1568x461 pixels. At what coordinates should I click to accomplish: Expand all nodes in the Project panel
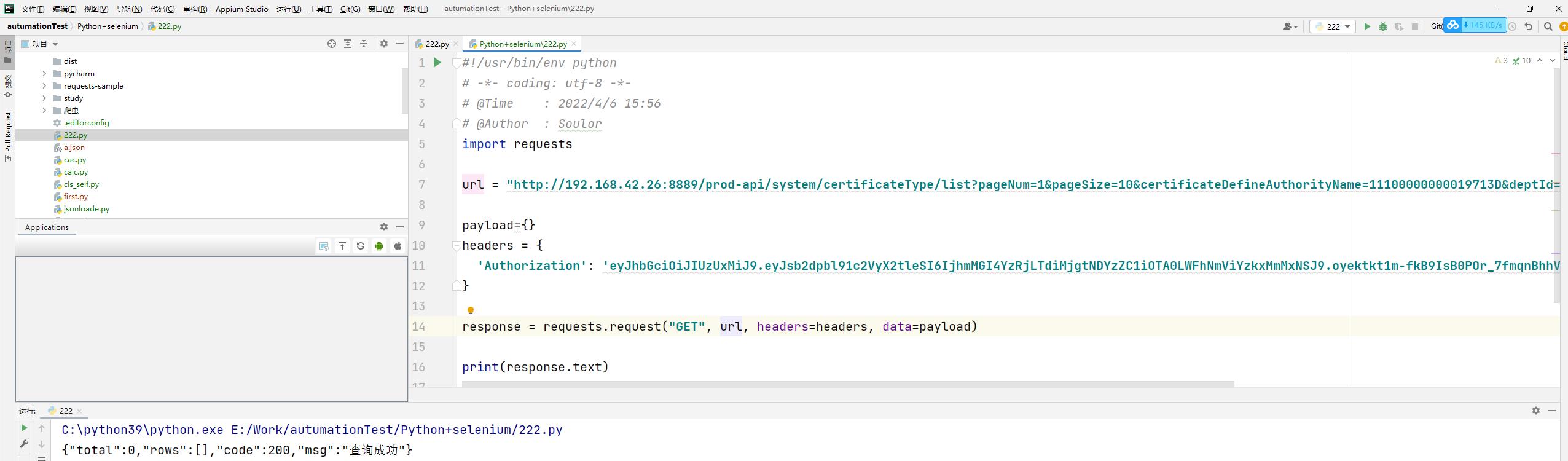tap(348, 44)
